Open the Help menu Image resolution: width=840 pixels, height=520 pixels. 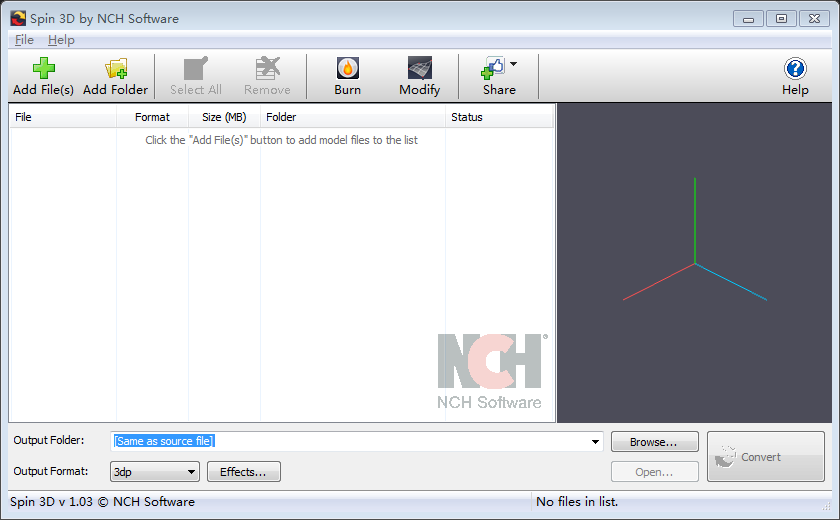61,40
